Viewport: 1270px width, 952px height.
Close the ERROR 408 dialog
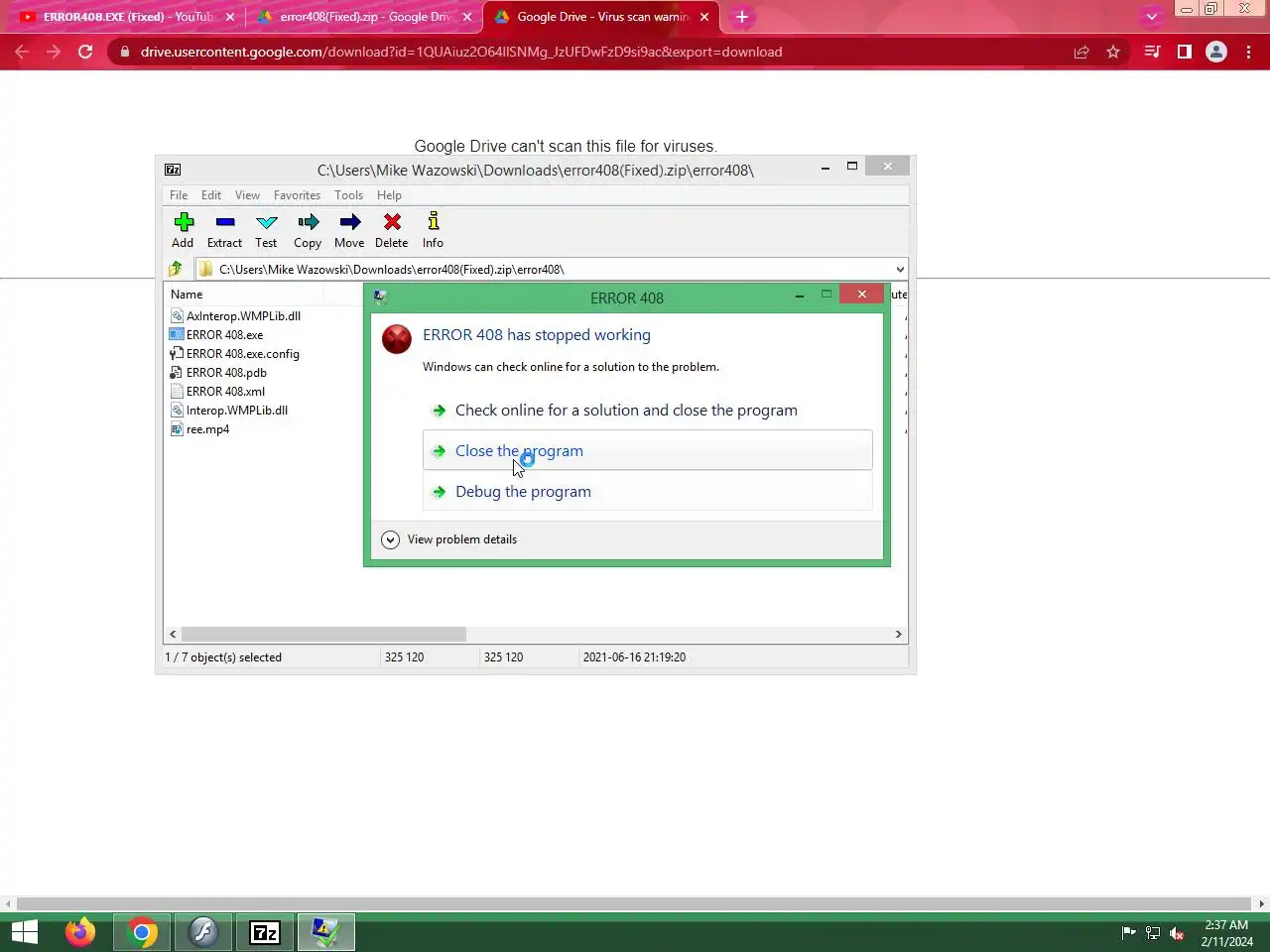click(861, 295)
